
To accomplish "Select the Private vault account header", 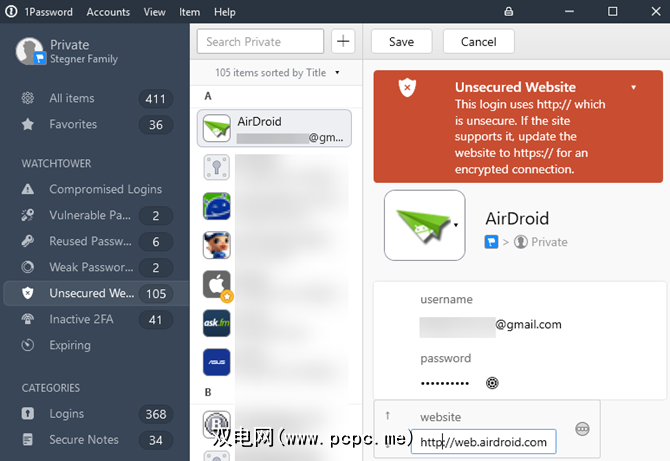I will [x=68, y=51].
